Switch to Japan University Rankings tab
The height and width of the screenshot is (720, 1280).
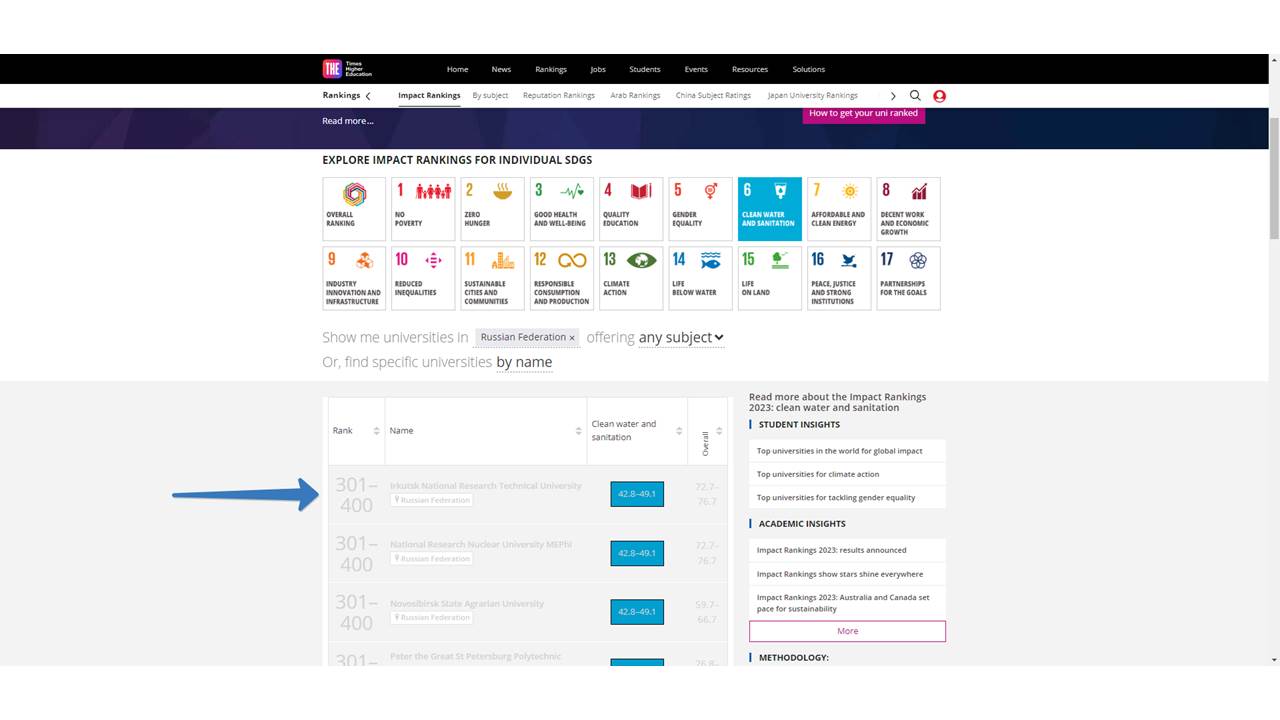[x=813, y=96]
